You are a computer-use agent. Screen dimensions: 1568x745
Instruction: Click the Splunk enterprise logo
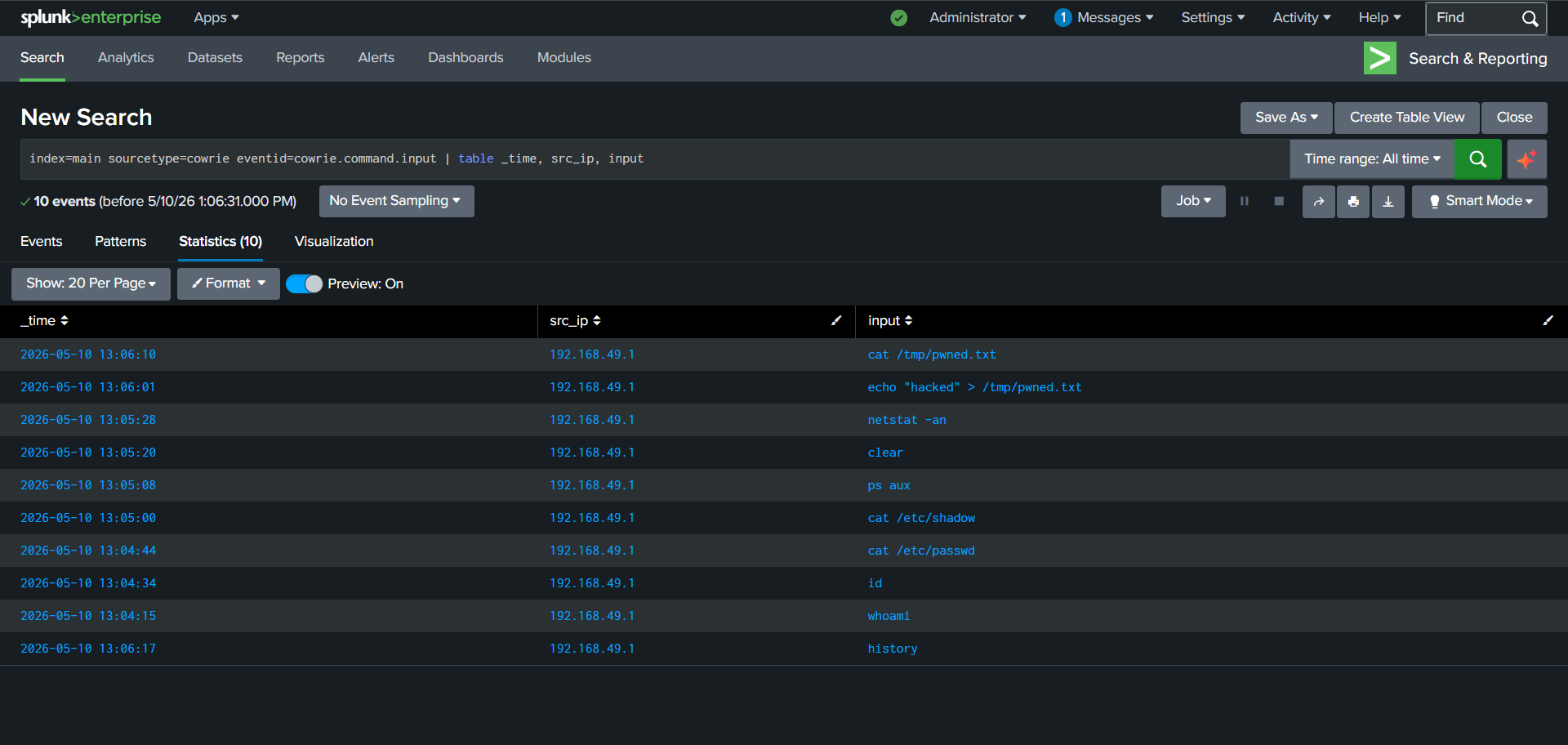click(91, 18)
